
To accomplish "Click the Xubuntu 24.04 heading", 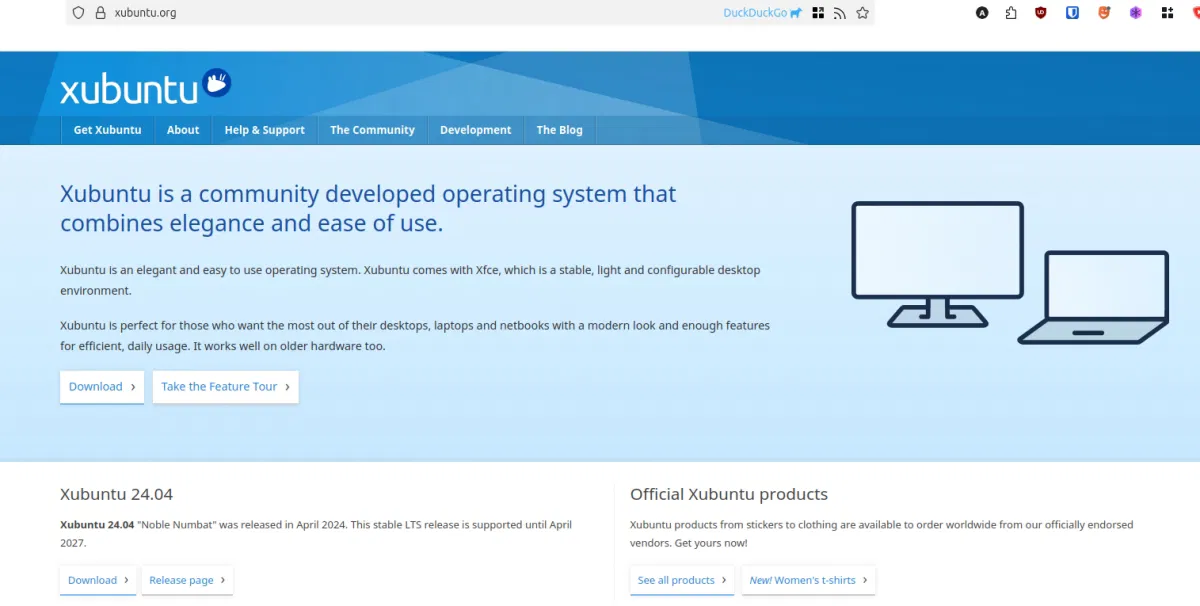I will click(116, 494).
